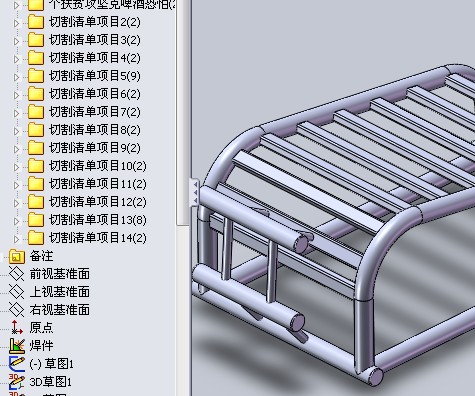Click folder icon of 切割清单项目5(9)
The height and width of the screenshot is (396, 475).
tap(36, 76)
